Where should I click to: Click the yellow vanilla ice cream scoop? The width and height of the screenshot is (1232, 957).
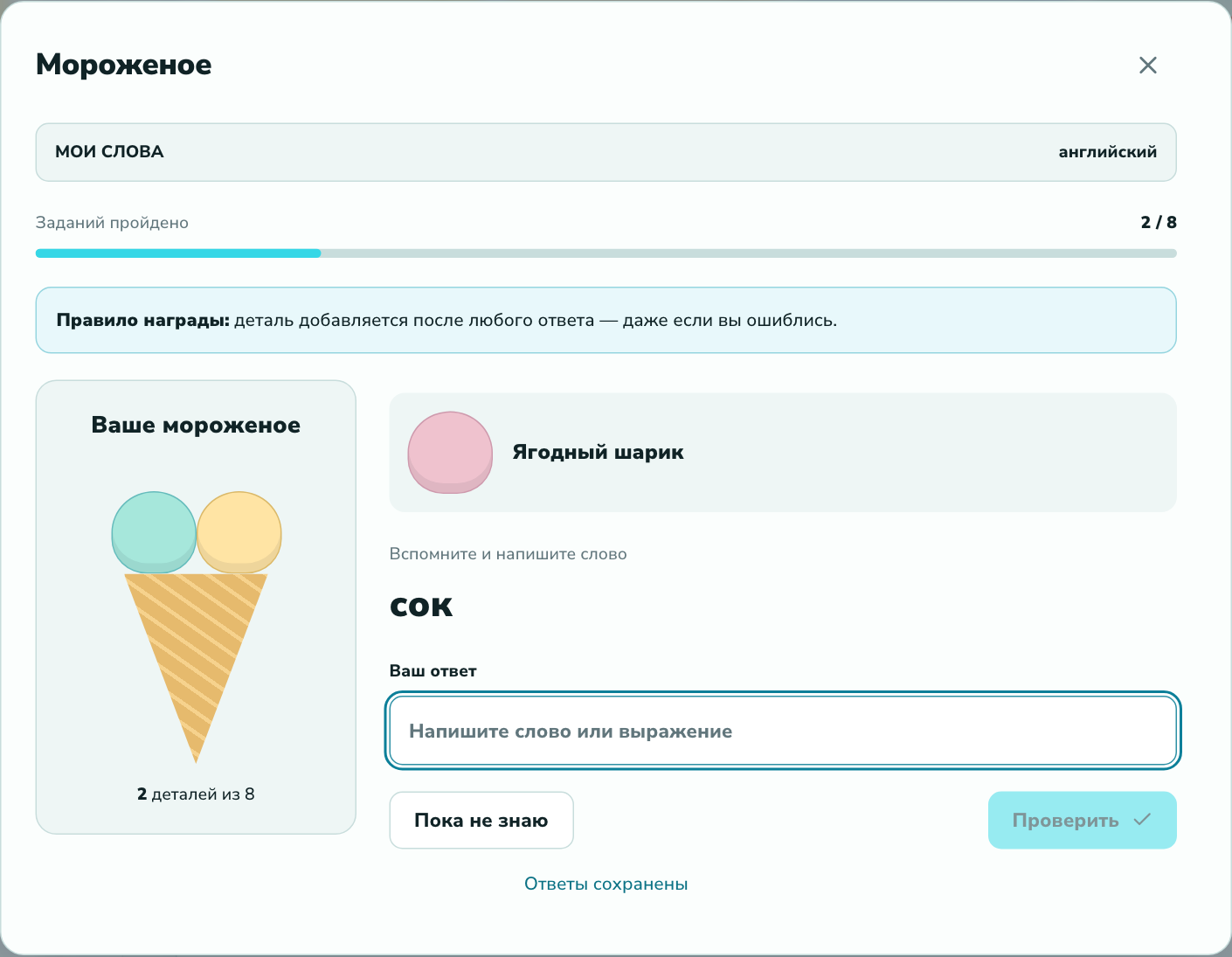tap(239, 532)
